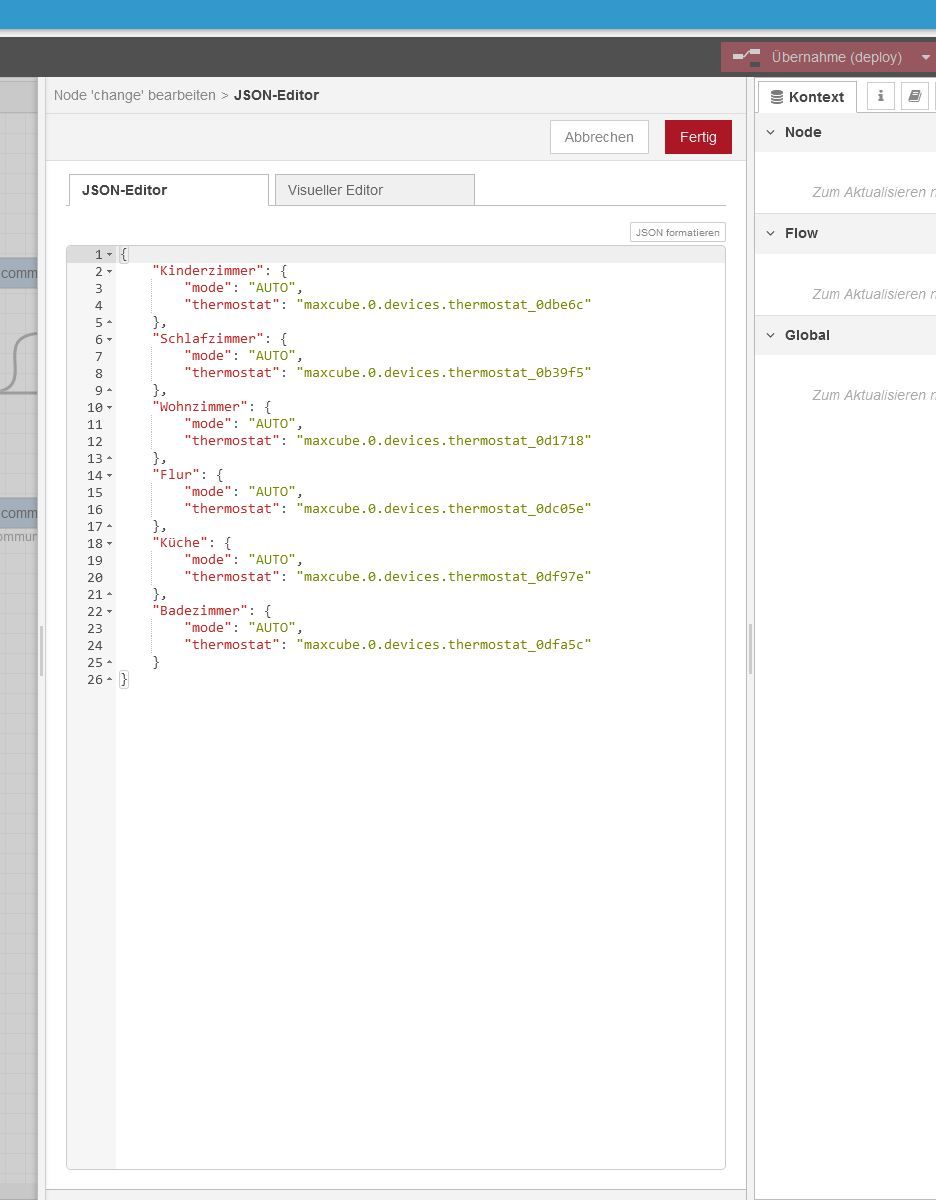Click the JSON formatieren button

point(677,232)
